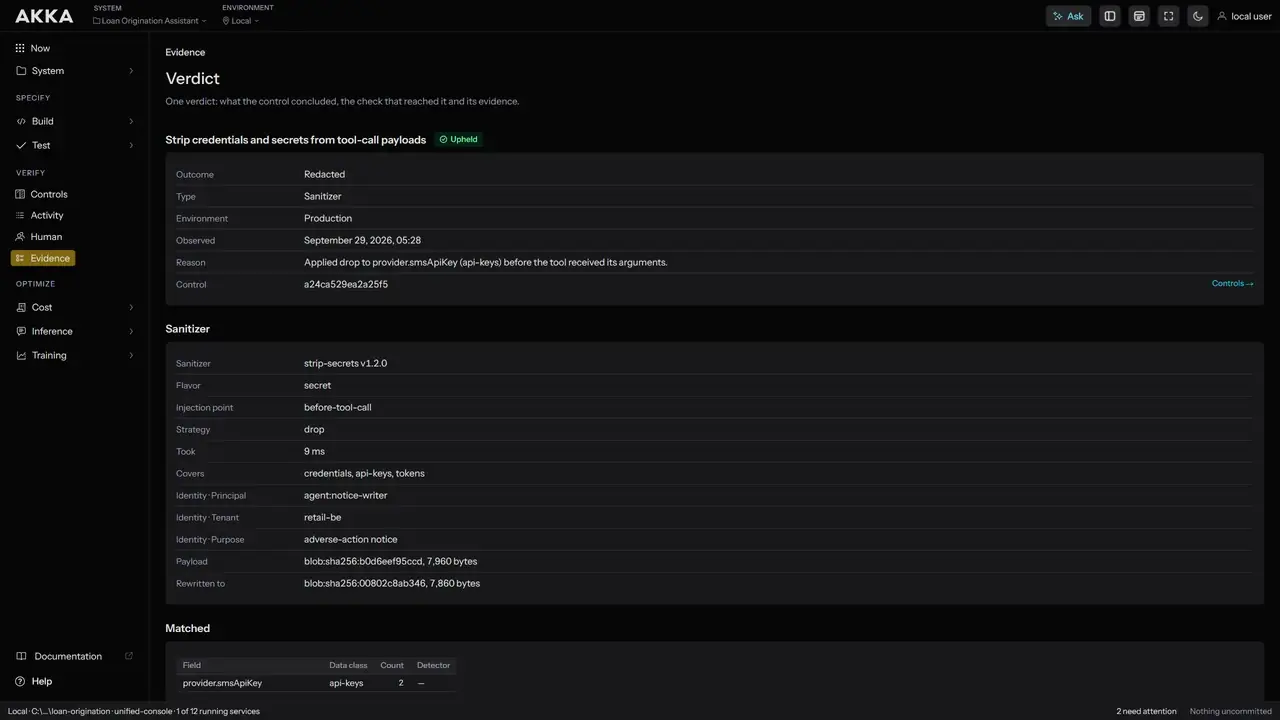Open the Loan Origination Assistant system dropdown
Viewport: 1280px width, 720px height.
click(x=150, y=20)
